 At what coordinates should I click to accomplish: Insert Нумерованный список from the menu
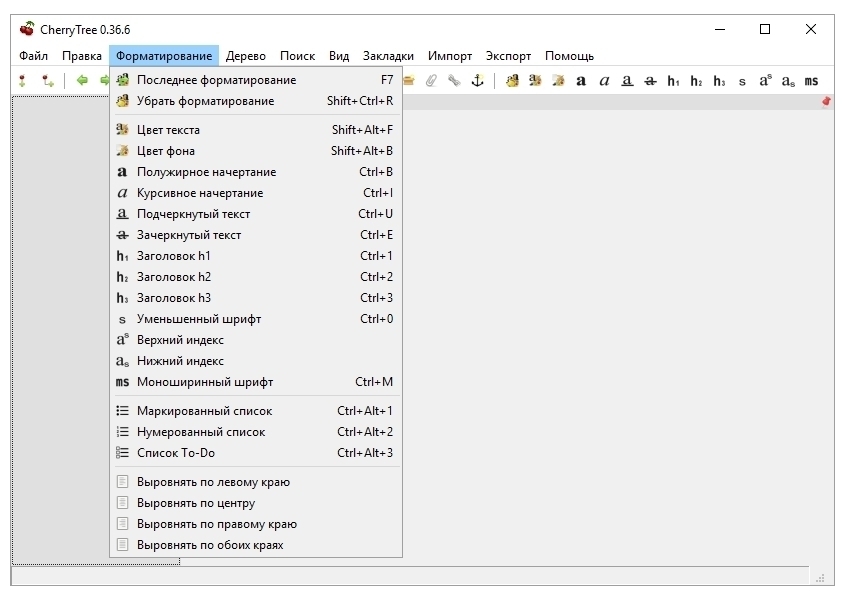255,432
